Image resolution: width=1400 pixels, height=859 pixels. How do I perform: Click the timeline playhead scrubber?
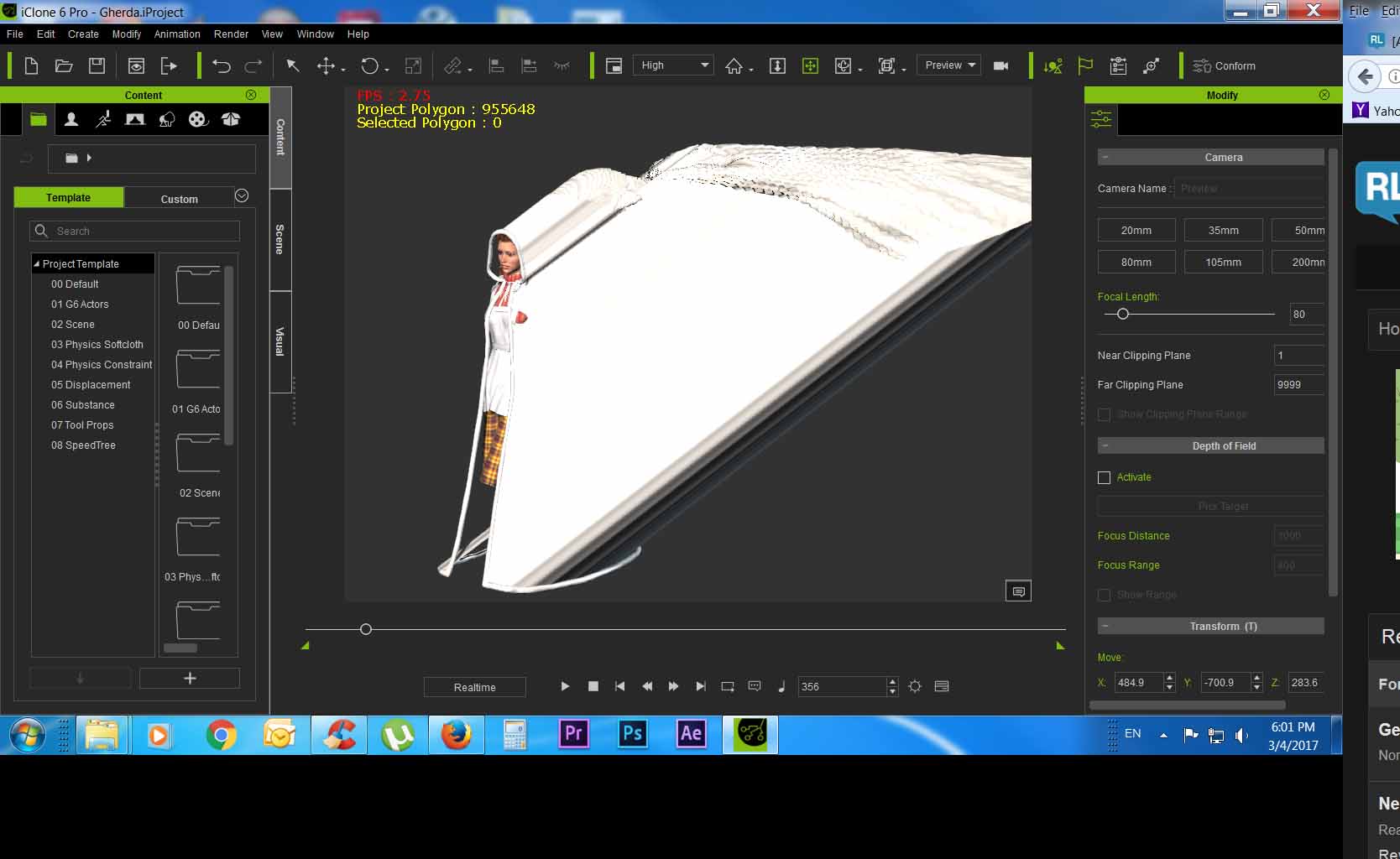tap(365, 629)
